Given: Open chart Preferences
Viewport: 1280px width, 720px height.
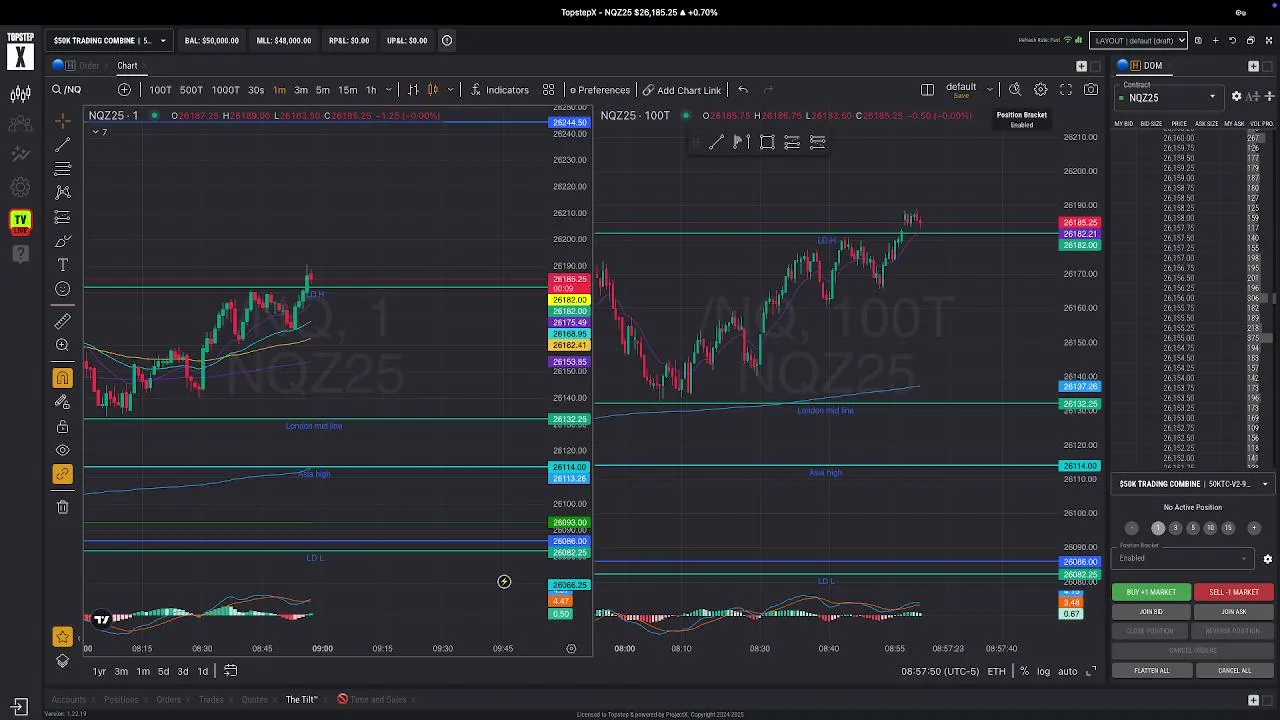Looking at the screenshot, I should click(599, 90).
